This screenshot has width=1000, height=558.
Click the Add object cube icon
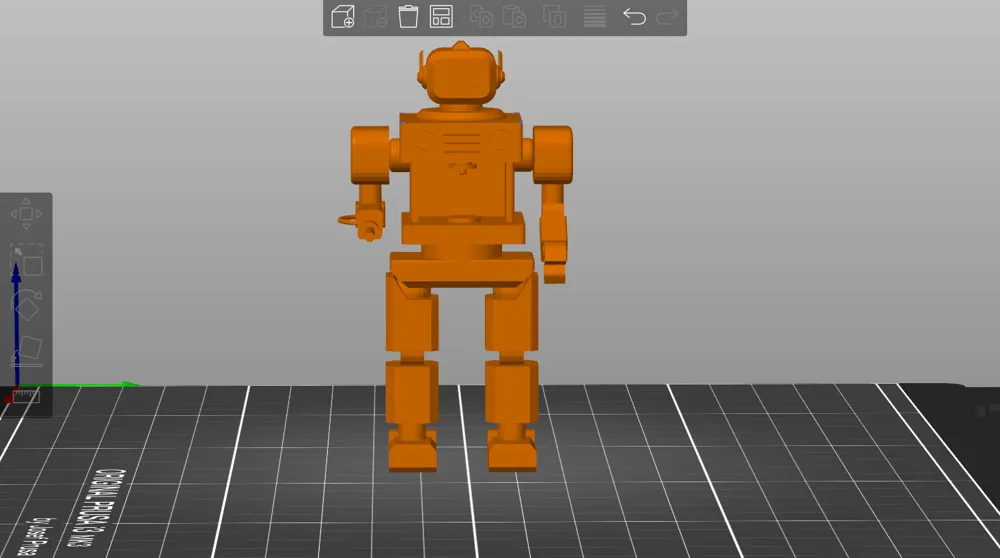pos(343,17)
